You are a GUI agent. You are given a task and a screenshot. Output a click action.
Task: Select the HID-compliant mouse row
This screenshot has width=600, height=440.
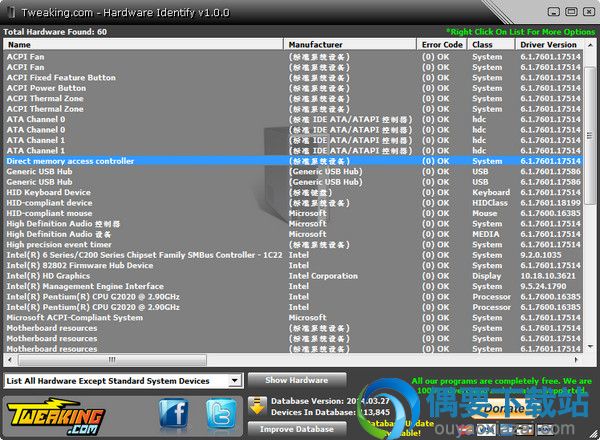tap(293, 213)
